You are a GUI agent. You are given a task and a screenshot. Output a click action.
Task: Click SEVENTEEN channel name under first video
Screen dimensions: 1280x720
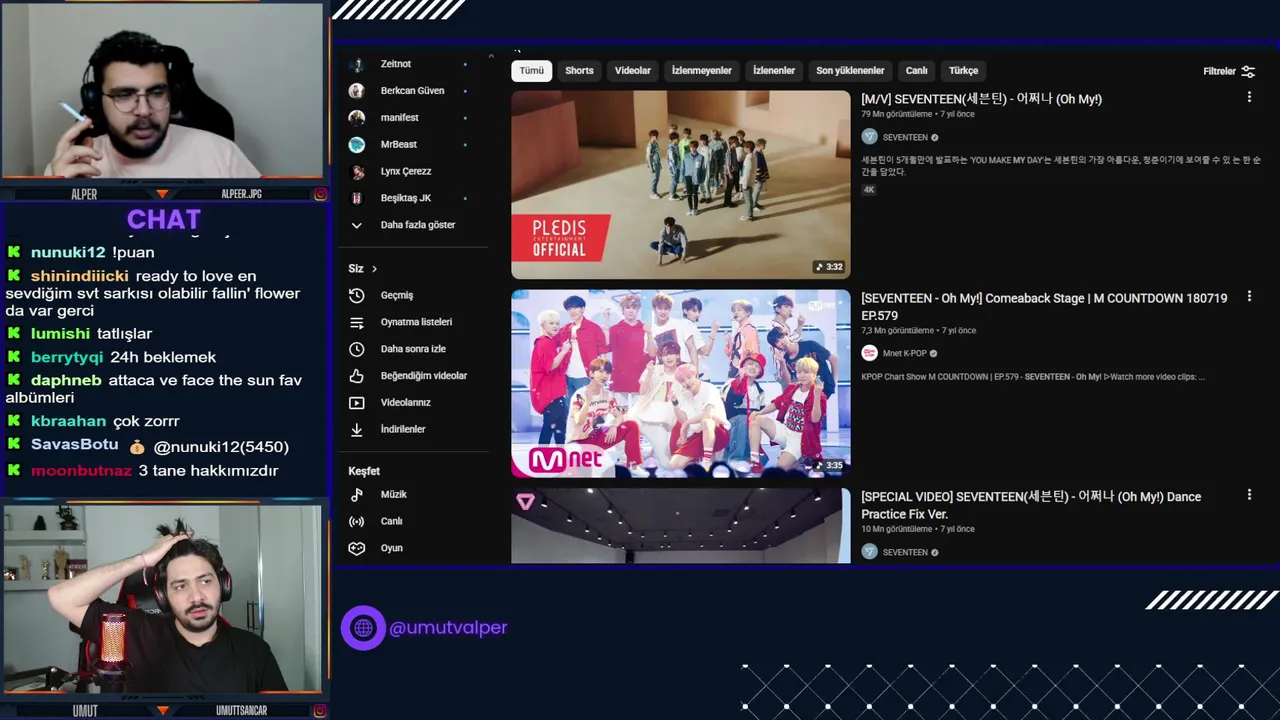click(905, 137)
